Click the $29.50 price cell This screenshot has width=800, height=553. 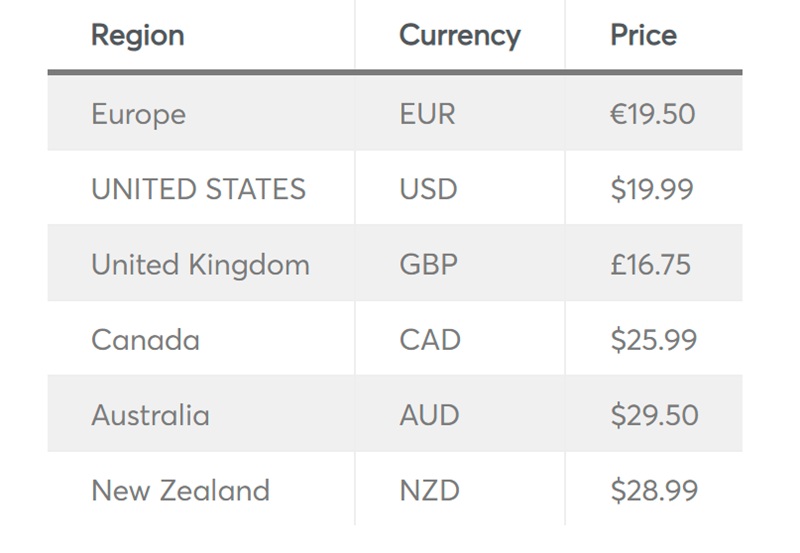[x=654, y=415]
